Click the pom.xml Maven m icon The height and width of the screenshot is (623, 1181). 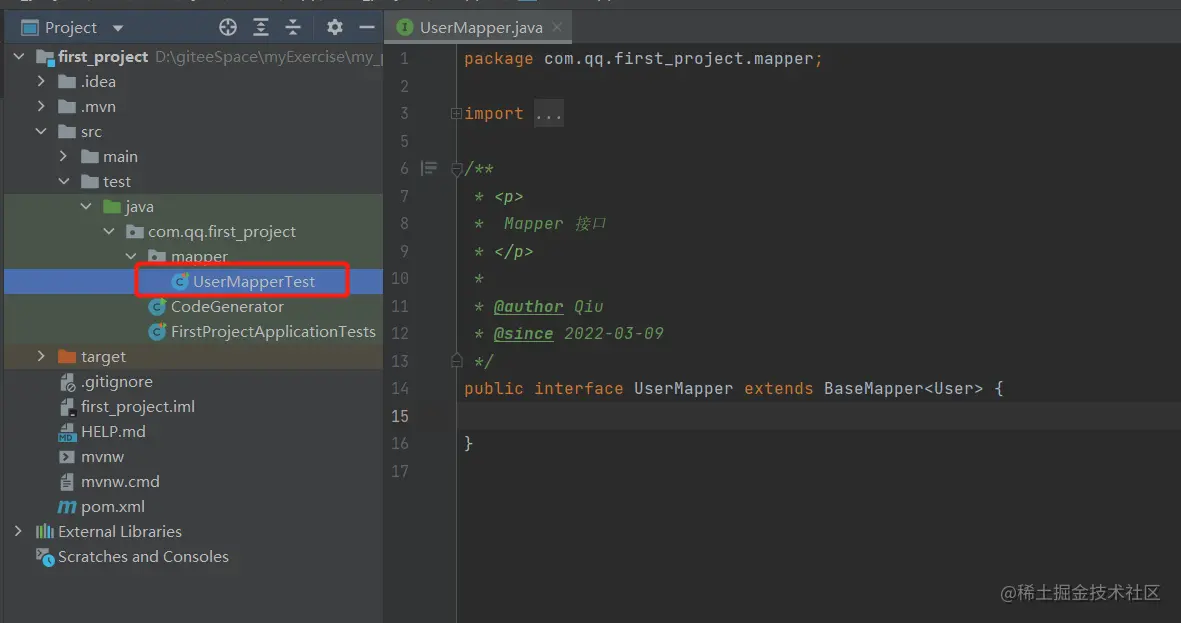67,507
